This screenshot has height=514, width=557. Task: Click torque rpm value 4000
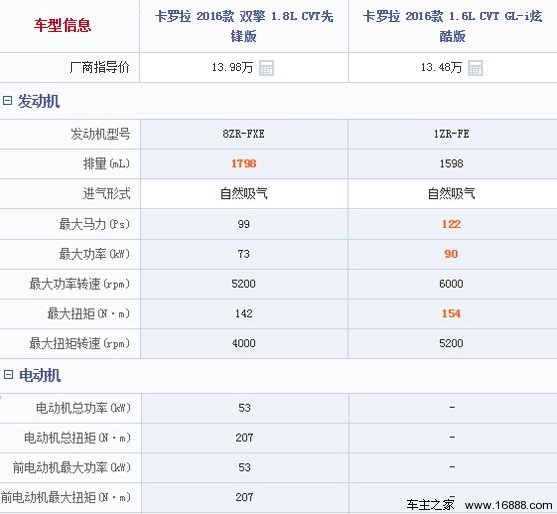(244, 343)
